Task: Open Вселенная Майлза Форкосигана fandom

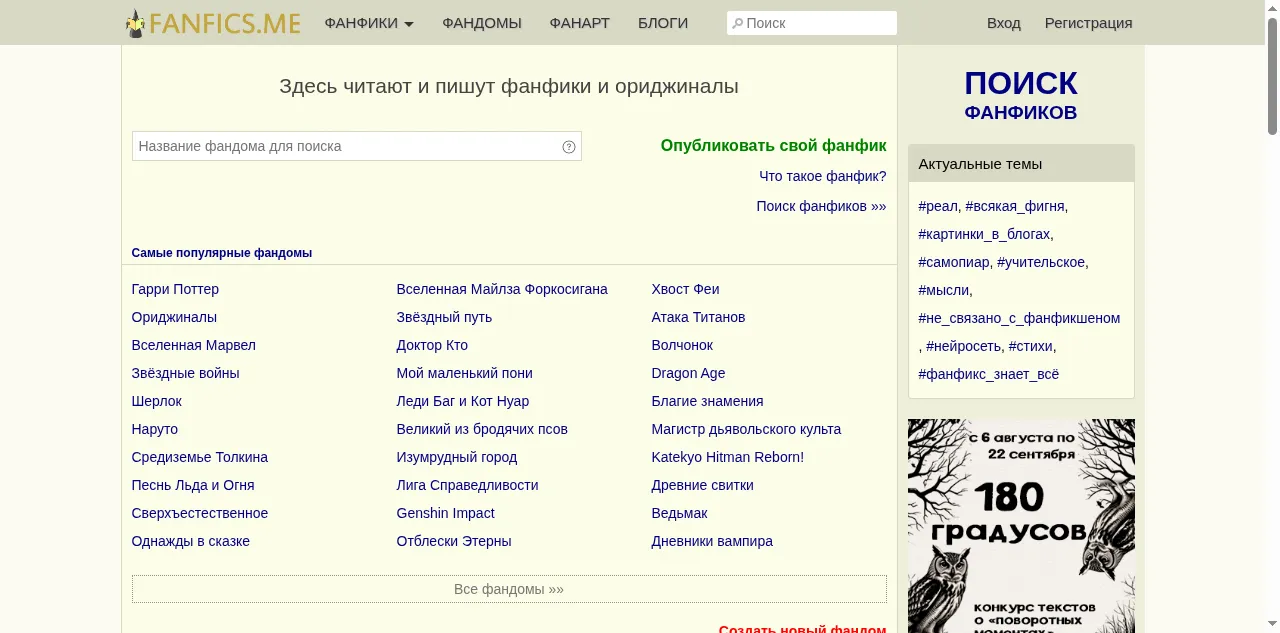Action: 502,289
